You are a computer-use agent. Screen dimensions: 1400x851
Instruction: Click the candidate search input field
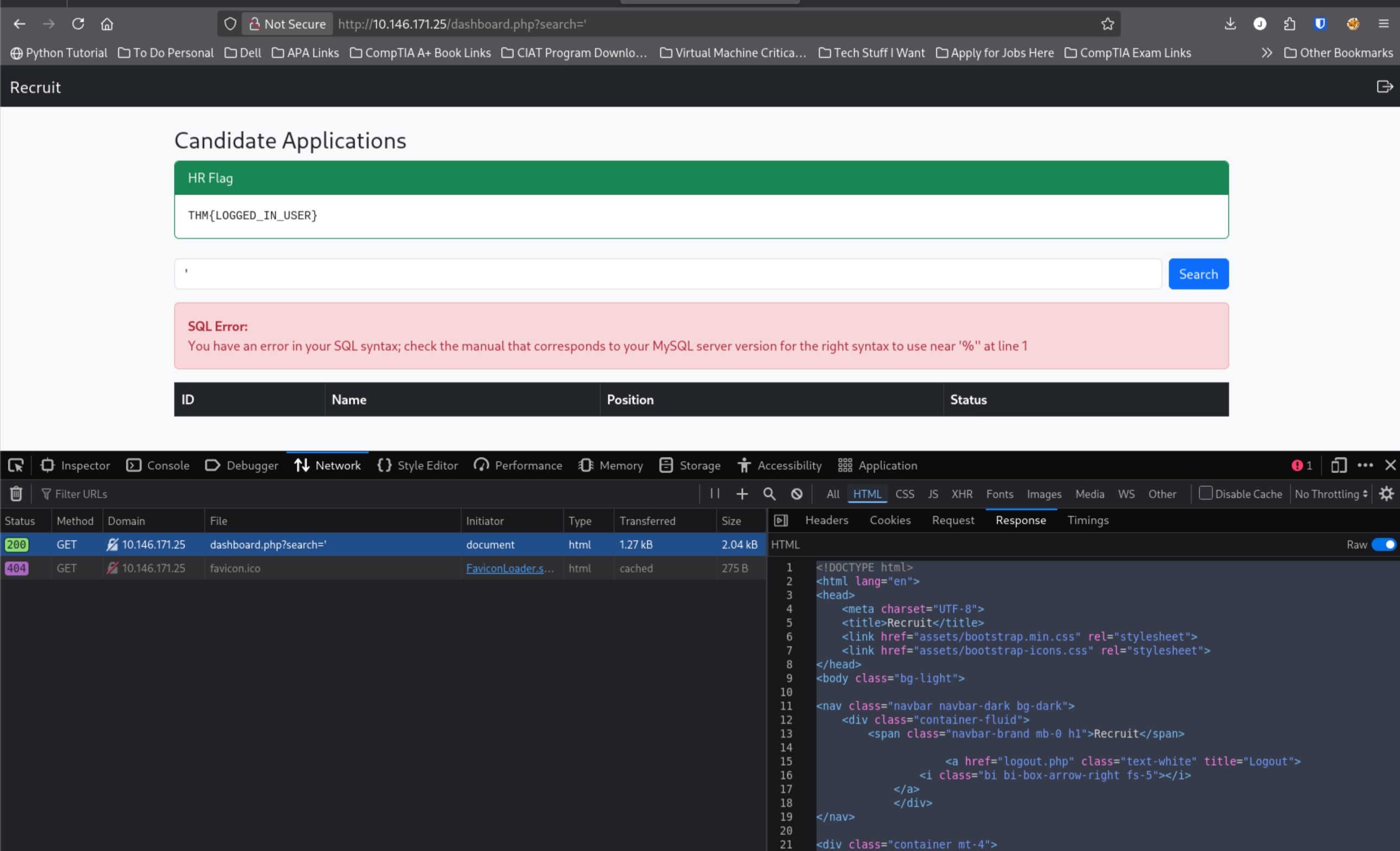point(667,274)
